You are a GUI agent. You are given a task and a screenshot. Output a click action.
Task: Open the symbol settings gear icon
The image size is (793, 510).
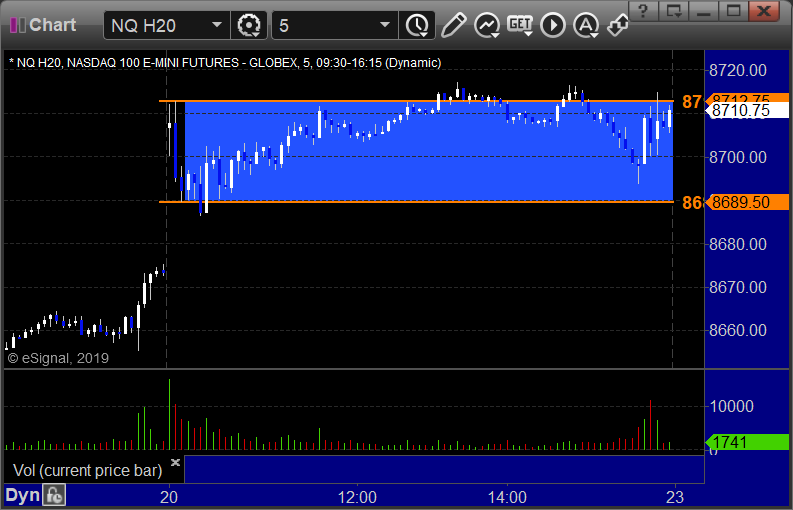[x=249, y=25]
